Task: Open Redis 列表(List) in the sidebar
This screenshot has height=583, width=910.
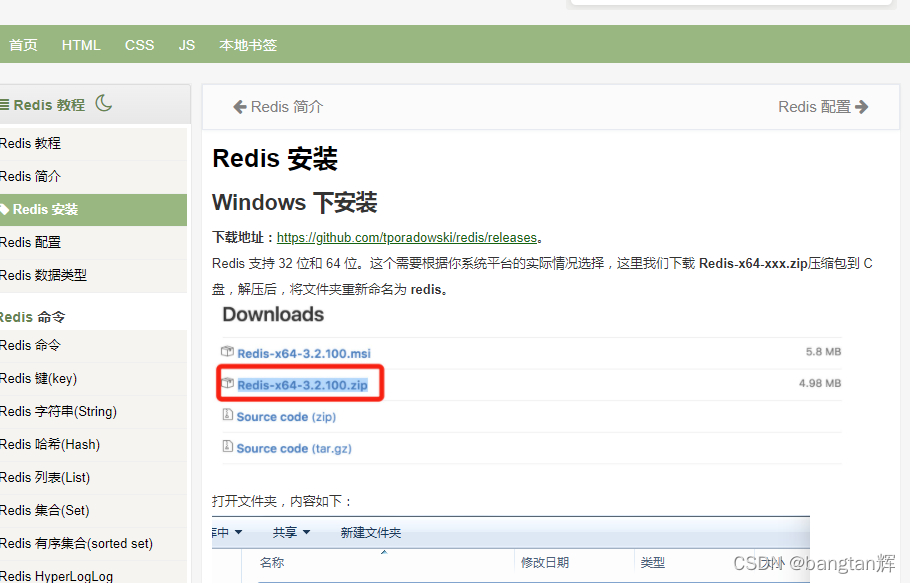Action: click(93, 477)
